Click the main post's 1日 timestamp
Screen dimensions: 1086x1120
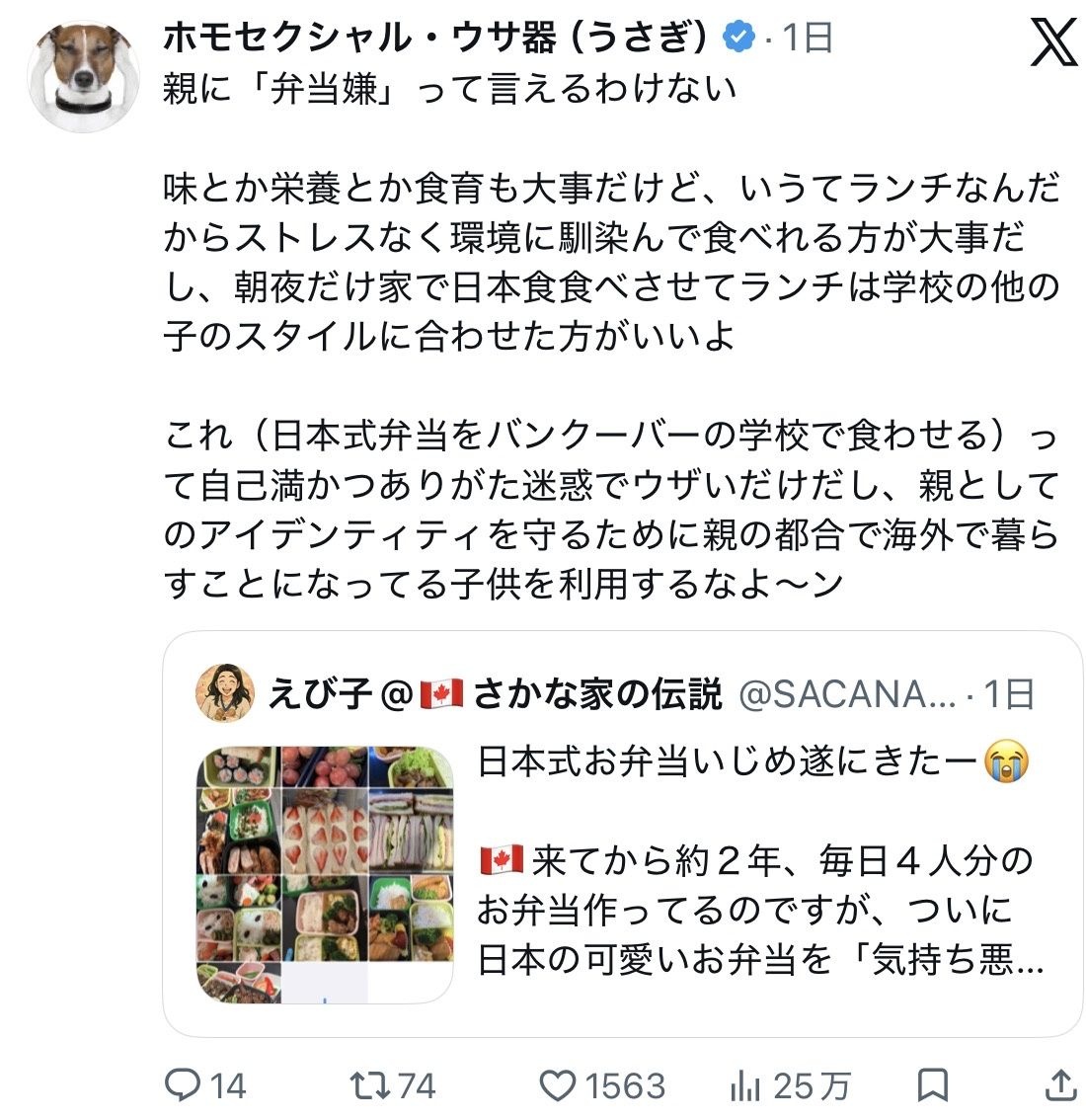click(809, 38)
